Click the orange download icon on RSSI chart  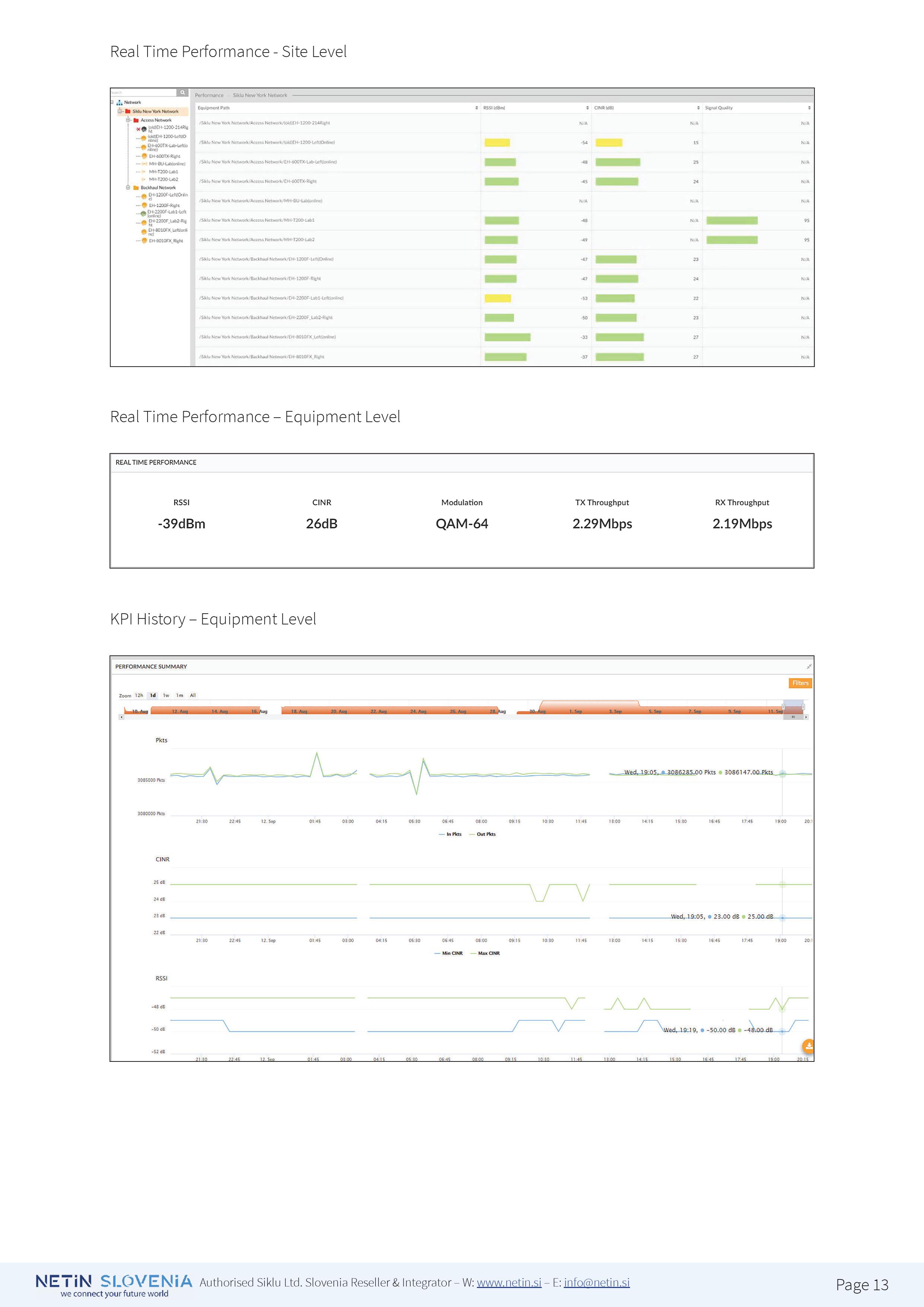(808, 1046)
